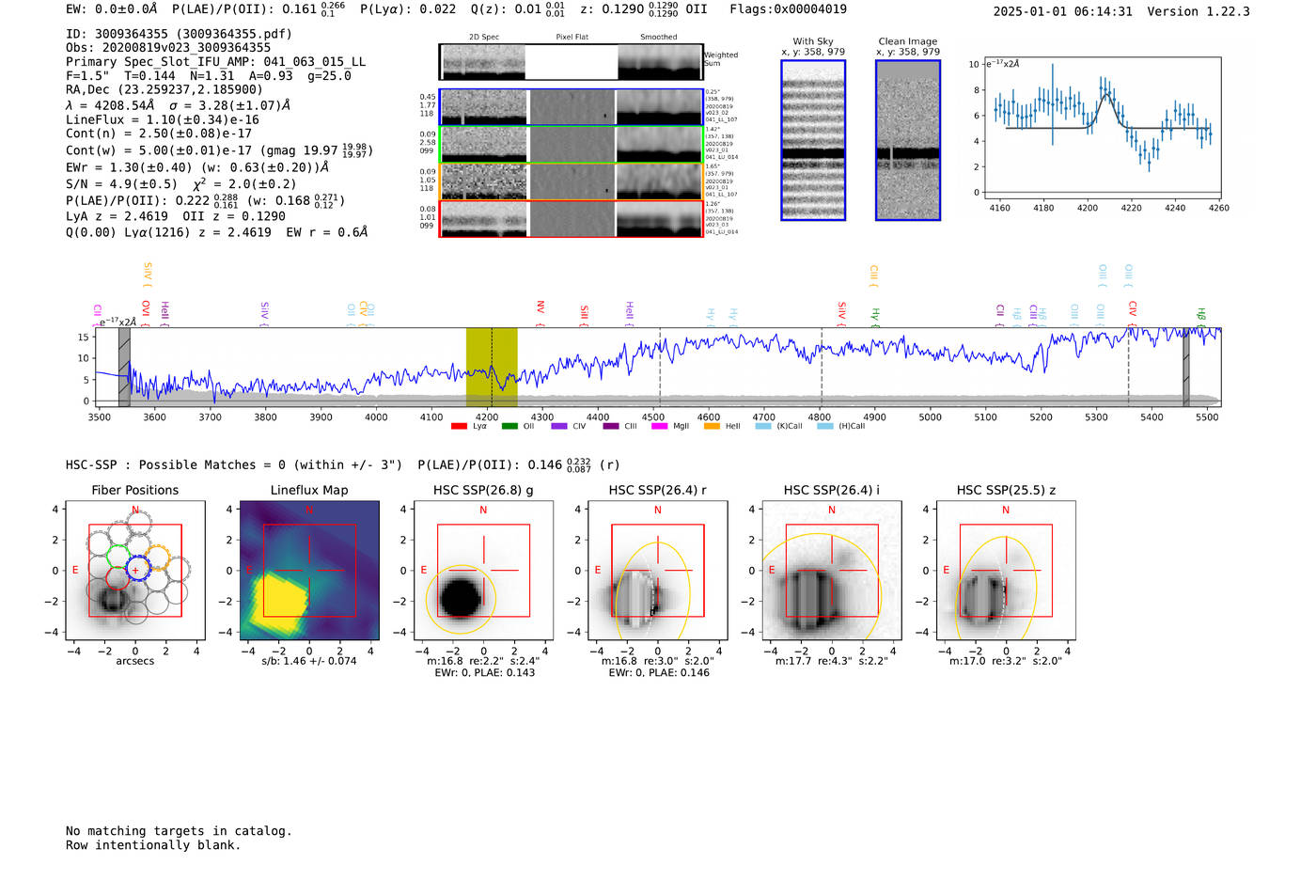This screenshot has height=896, width=1316.
Task: Select the red-bordered 2D spectrum row
Action: pos(571,218)
